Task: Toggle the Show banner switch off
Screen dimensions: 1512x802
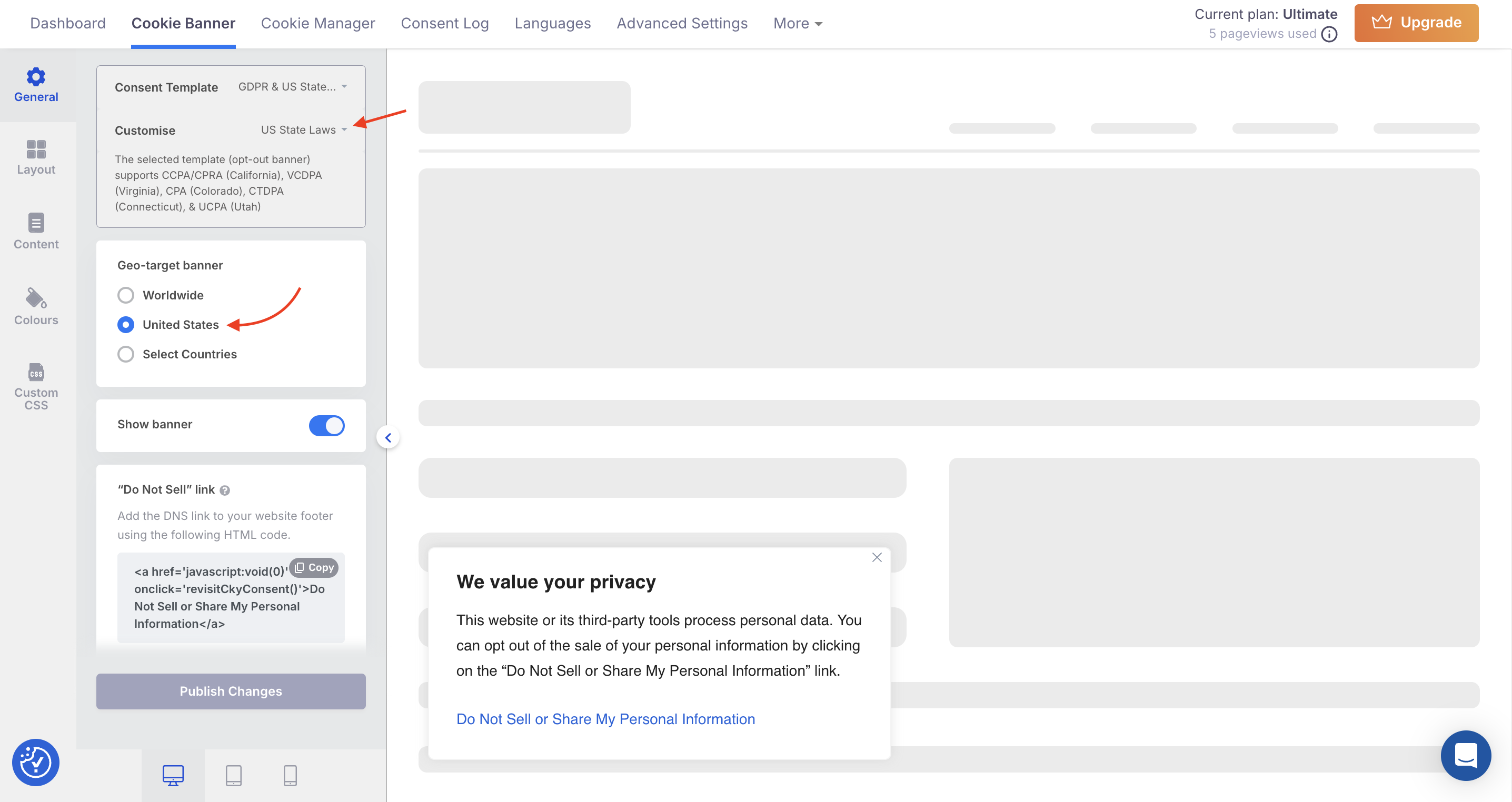Action: 326,425
